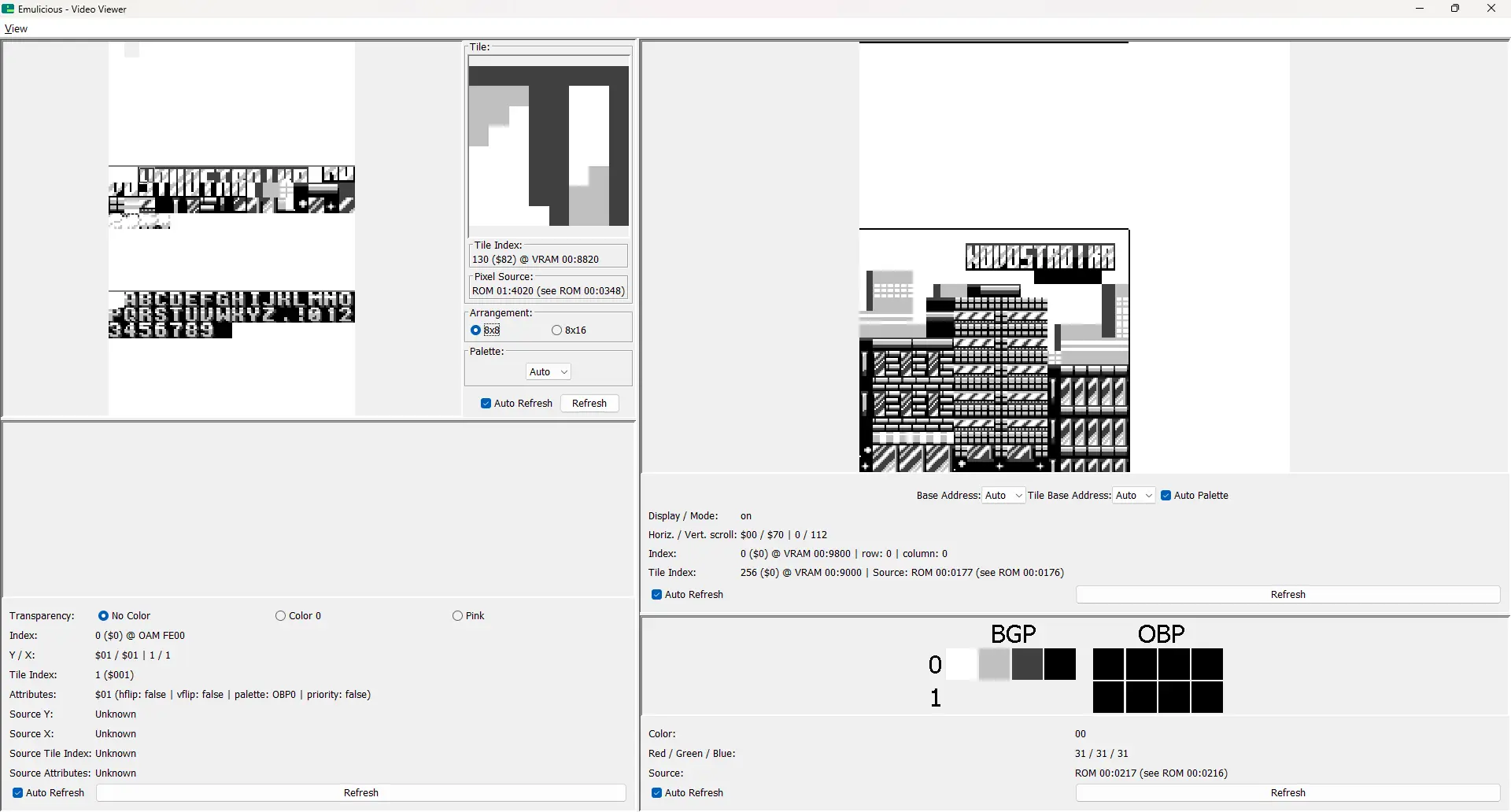
Task: Select the first OBP palette swatch
Action: [1109, 665]
